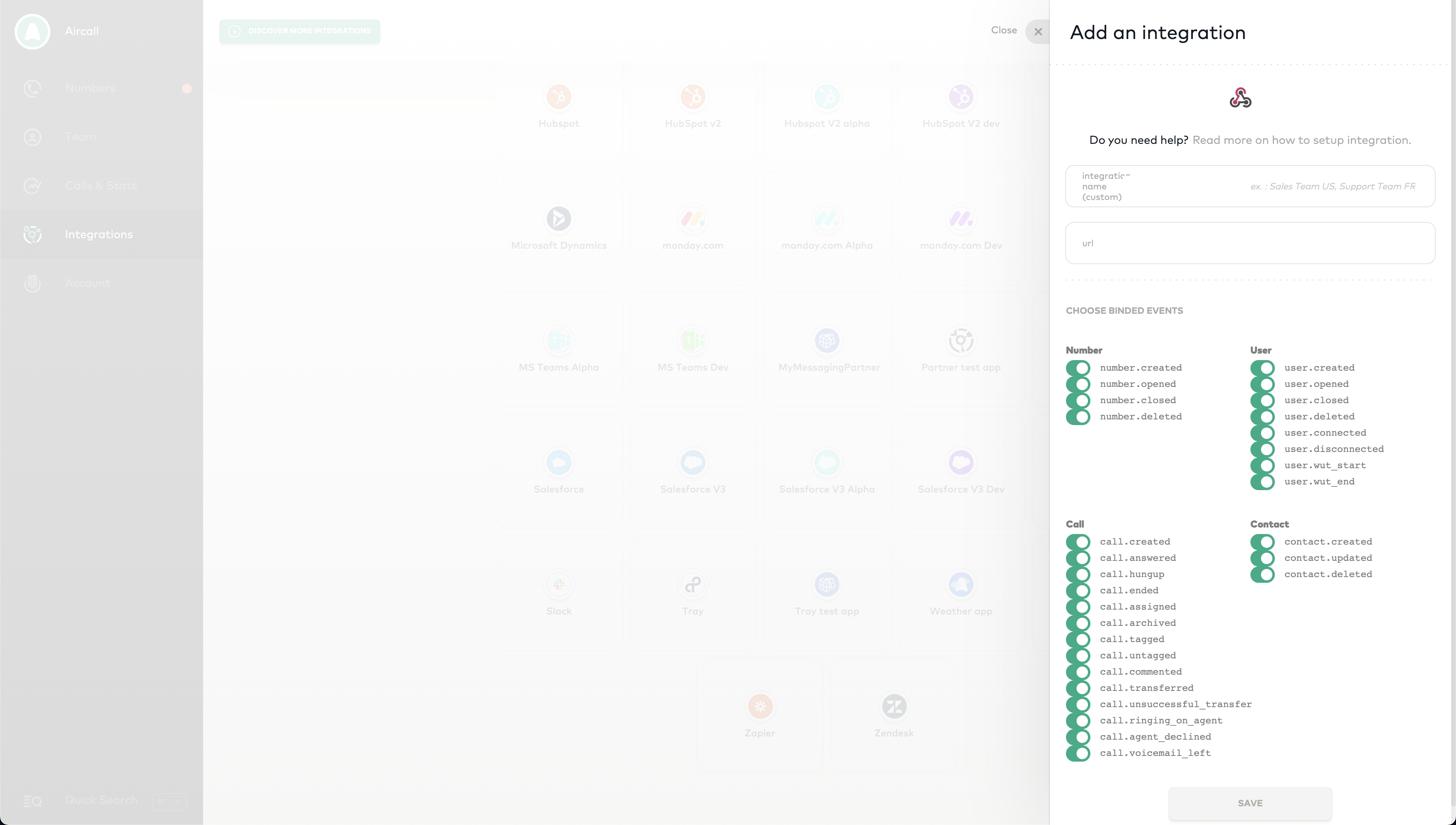1456x825 pixels.
Task: Click the Integrations sidebar icon
Action: click(32, 234)
